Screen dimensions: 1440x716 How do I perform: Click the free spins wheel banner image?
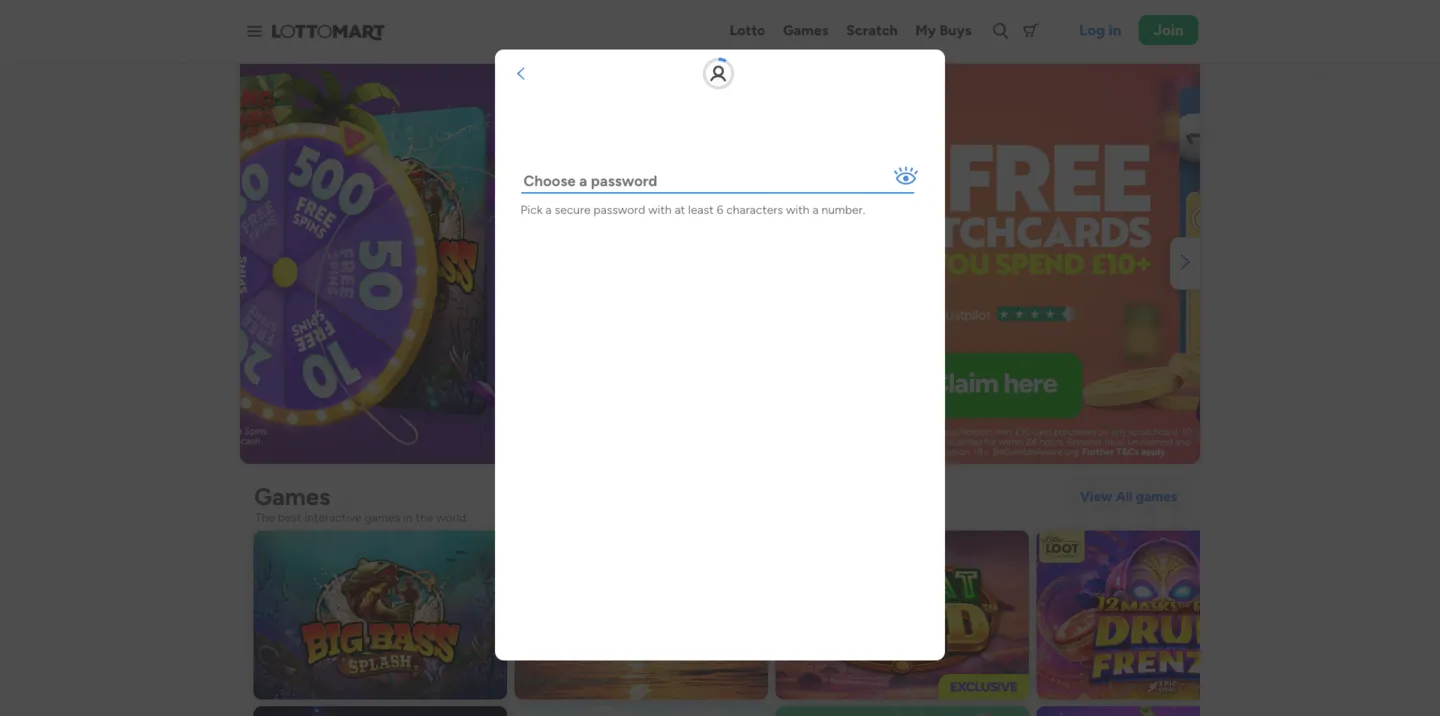coord(366,264)
